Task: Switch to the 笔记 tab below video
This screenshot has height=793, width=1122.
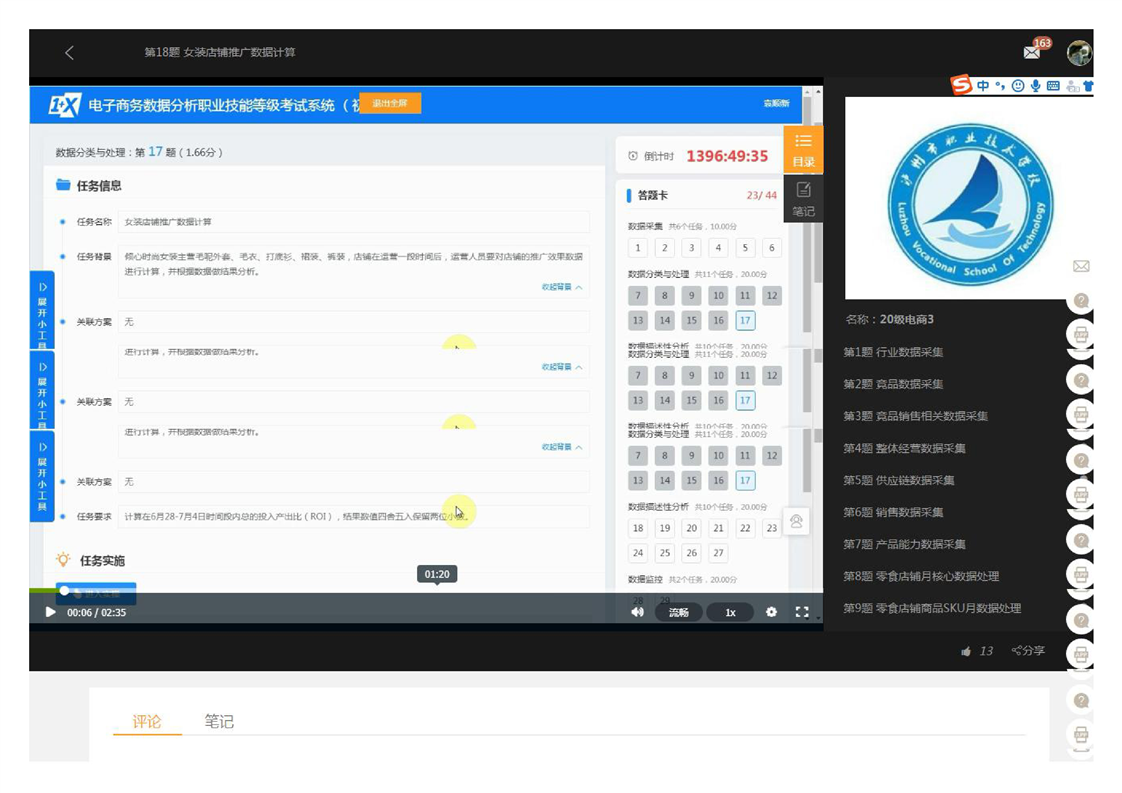Action: coord(219,721)
